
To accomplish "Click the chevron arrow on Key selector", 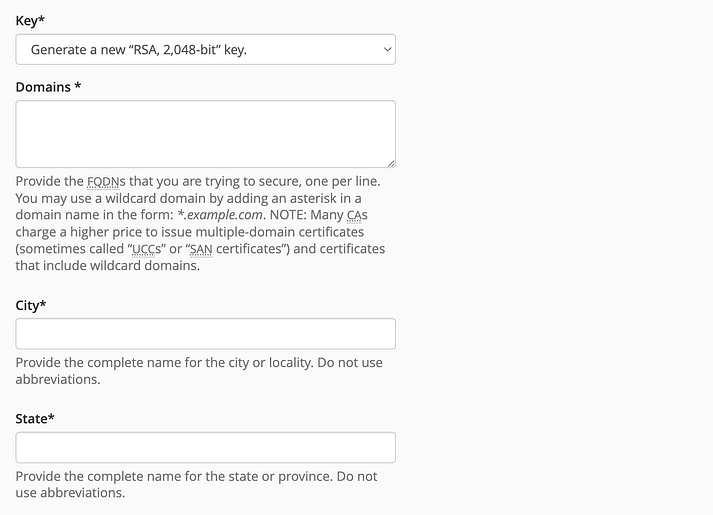I will (387, 49).
